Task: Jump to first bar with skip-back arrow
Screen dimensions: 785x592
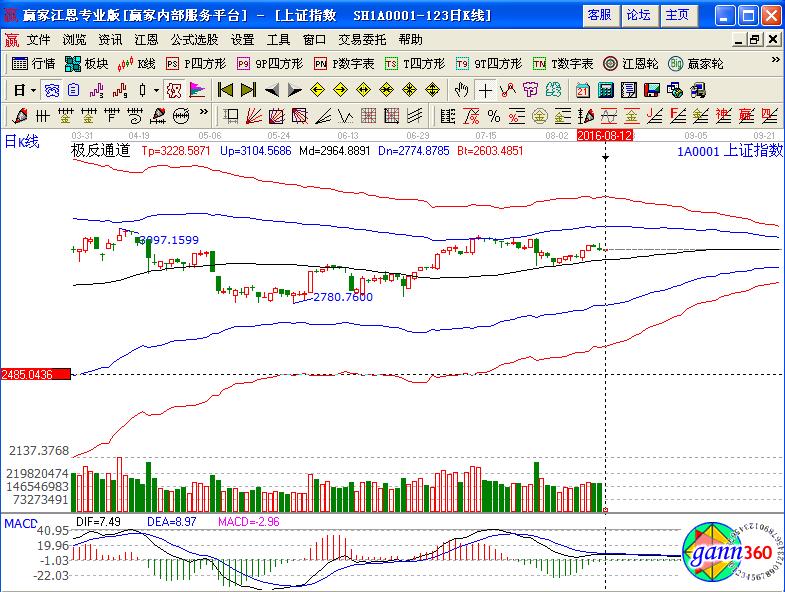Action: click(x=226, y=89)
